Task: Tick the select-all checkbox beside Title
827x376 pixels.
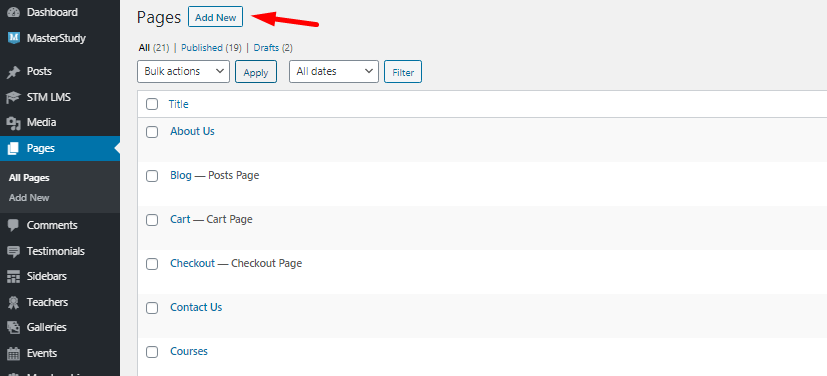Action: click(152, 104)
